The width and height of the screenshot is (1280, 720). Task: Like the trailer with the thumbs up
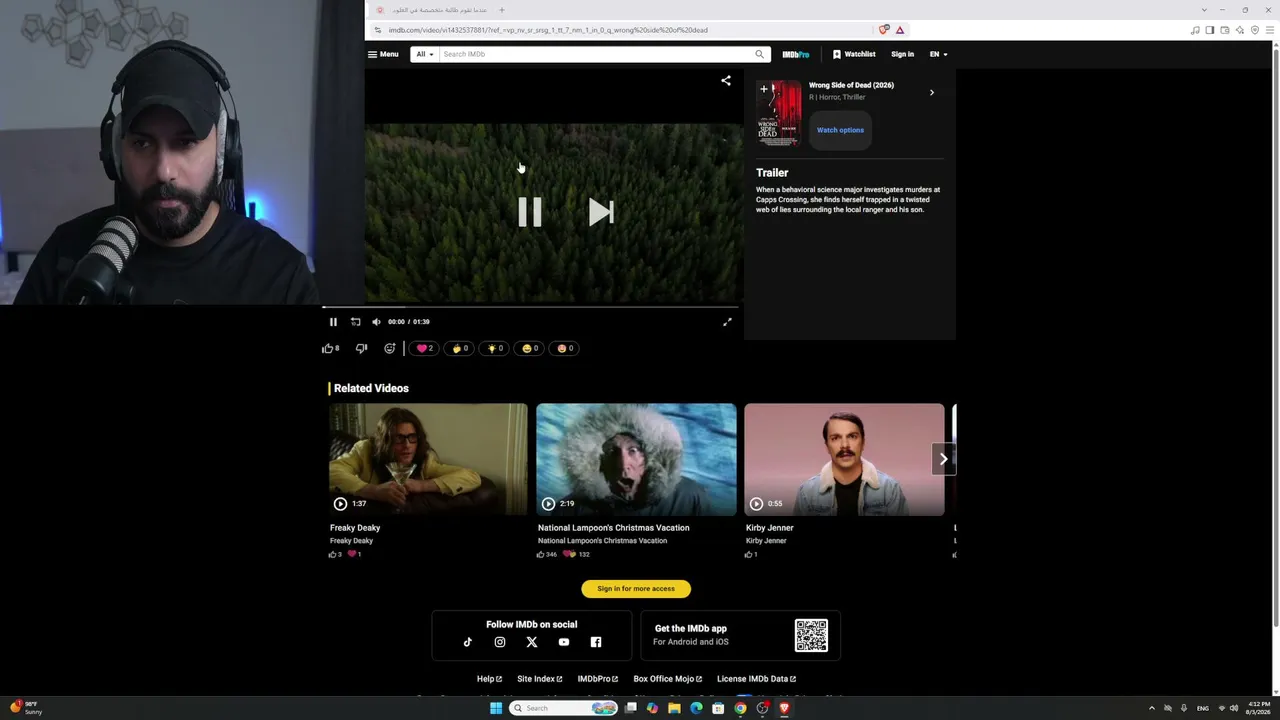click(330, 348)
